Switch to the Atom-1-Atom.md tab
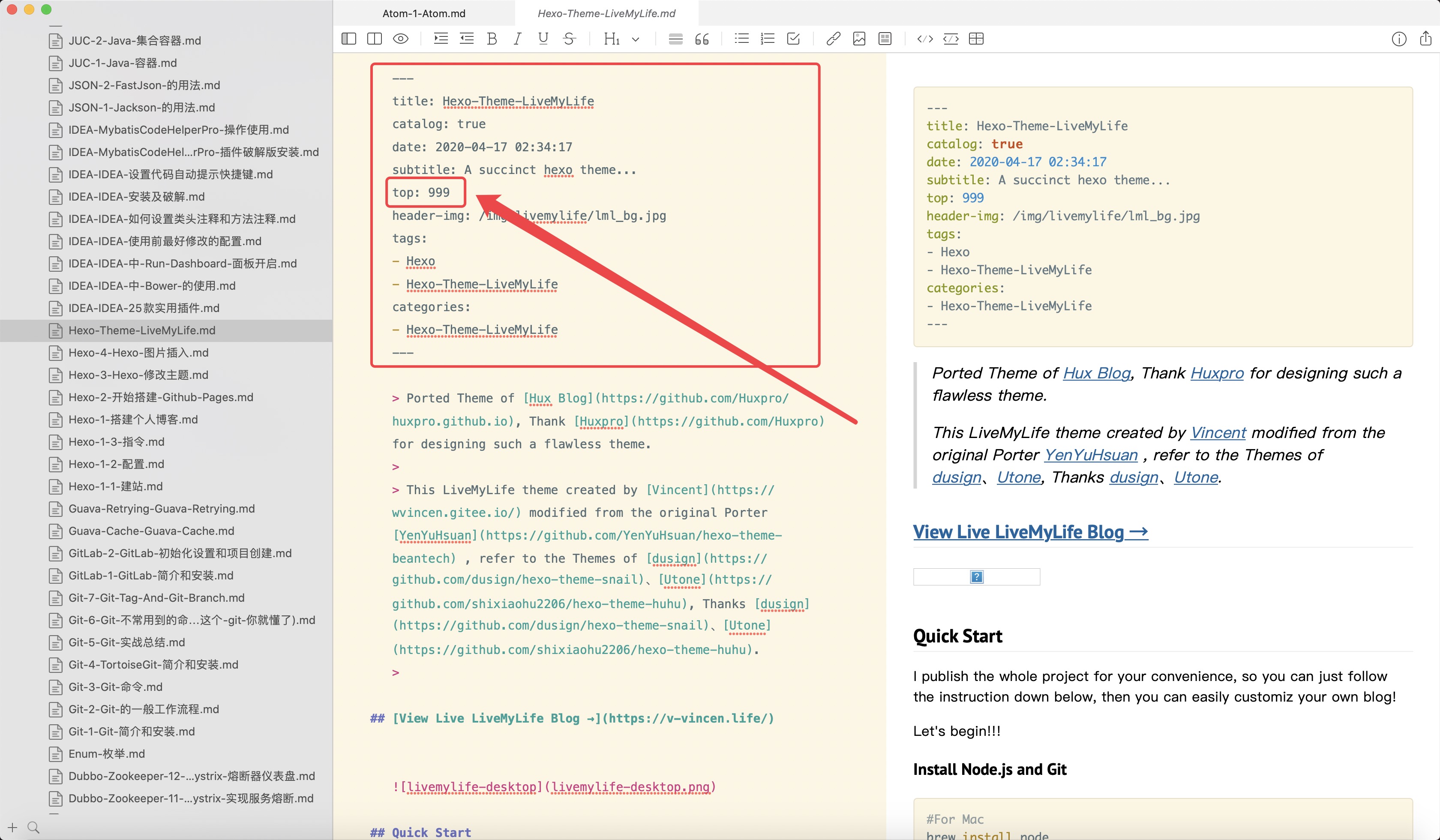The width and height of the screenshot is (1440, 840). tap(423, 13)
